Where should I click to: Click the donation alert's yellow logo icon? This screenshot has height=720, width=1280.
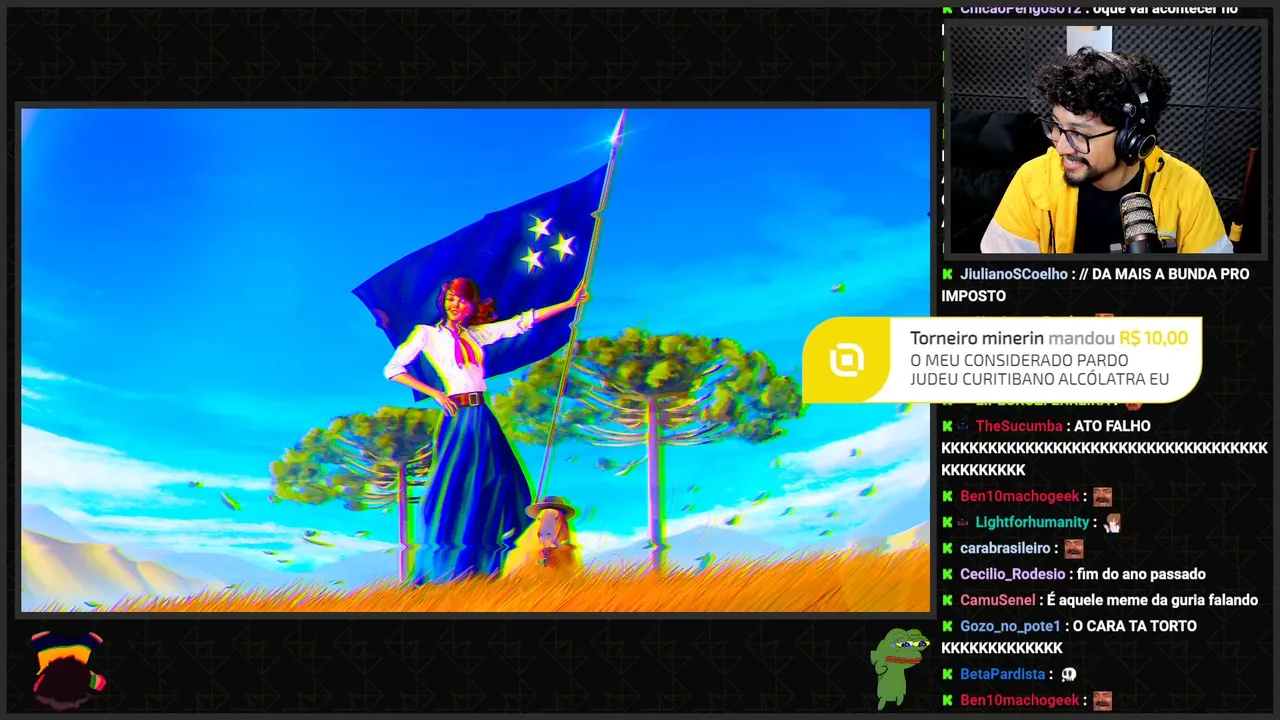click(846, 360)
